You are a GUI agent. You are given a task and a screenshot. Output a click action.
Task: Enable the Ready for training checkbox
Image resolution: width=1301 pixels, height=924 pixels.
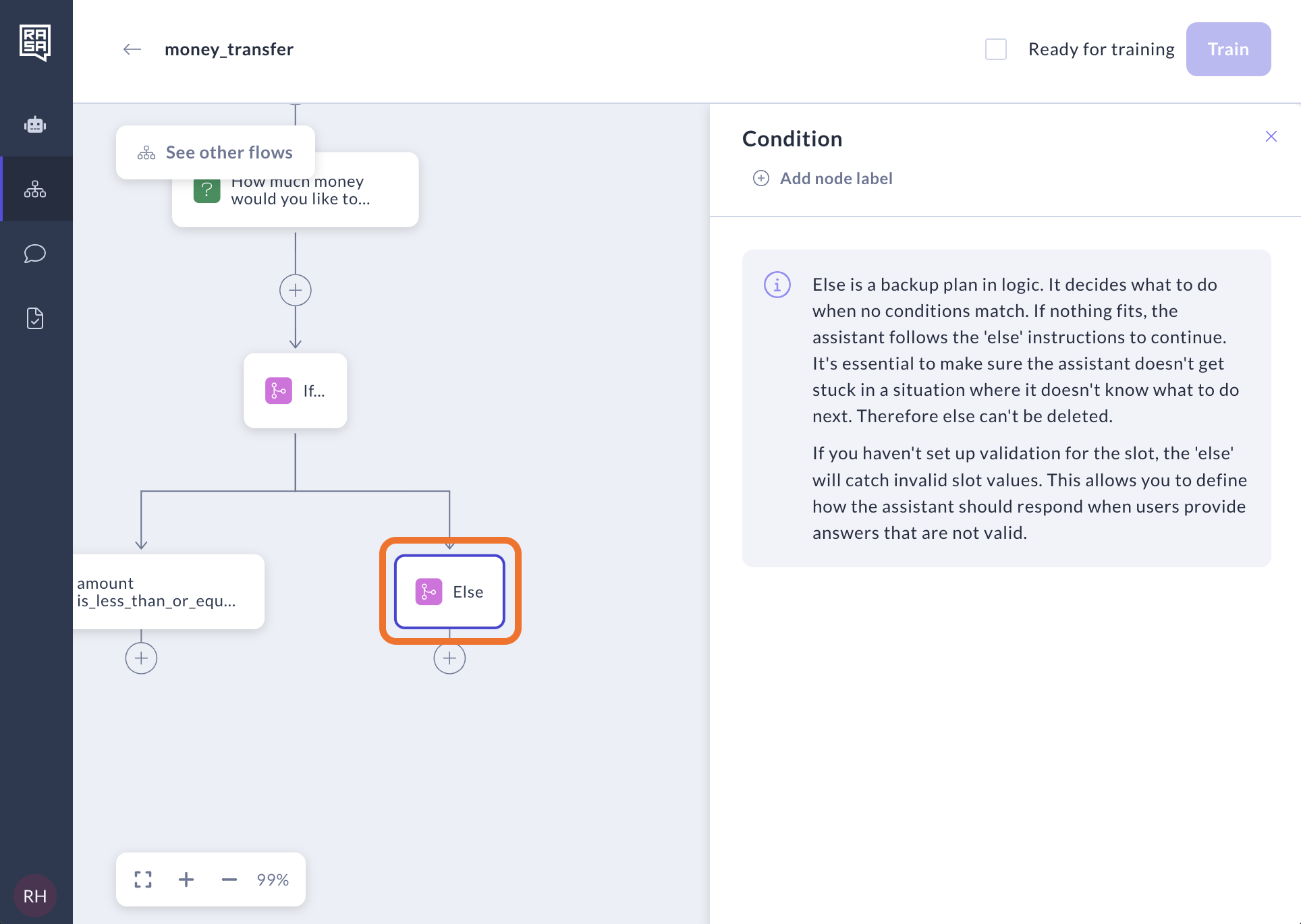(x=996, y=49)
